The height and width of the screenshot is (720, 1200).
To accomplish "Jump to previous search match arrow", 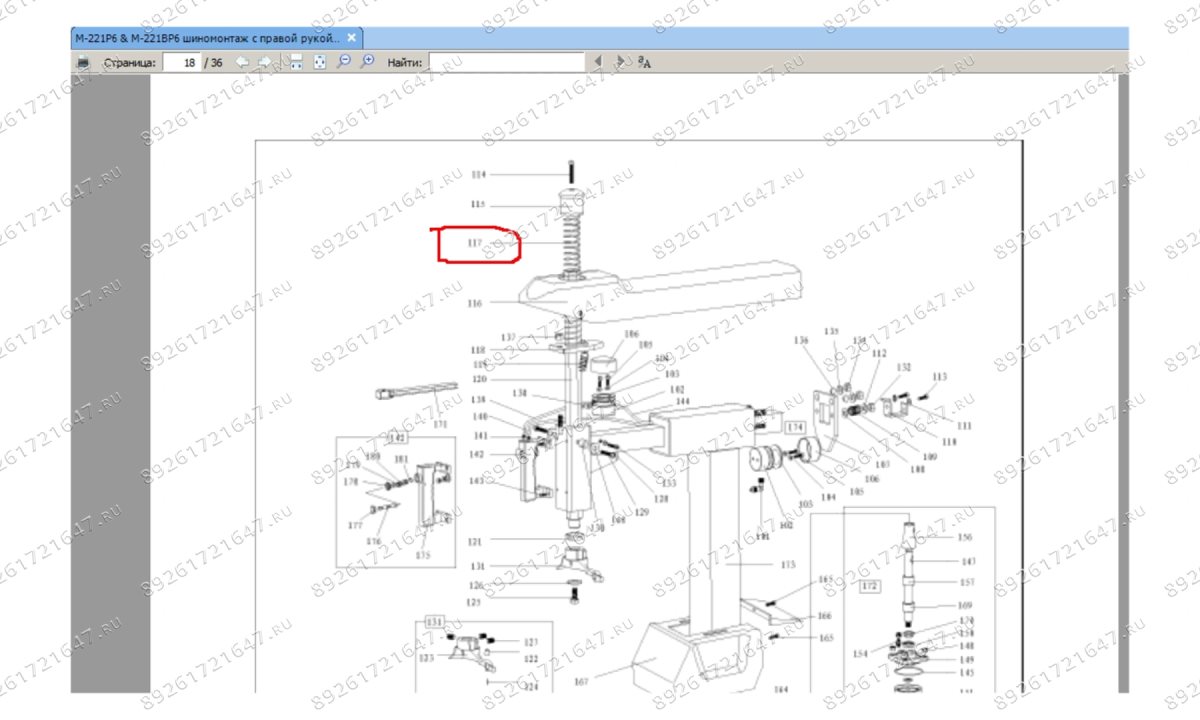I will 599,62.
